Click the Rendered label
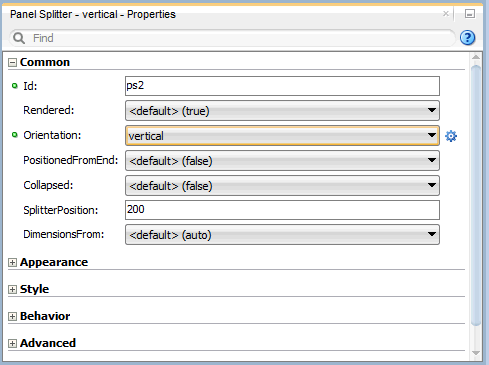 [49, 110]
